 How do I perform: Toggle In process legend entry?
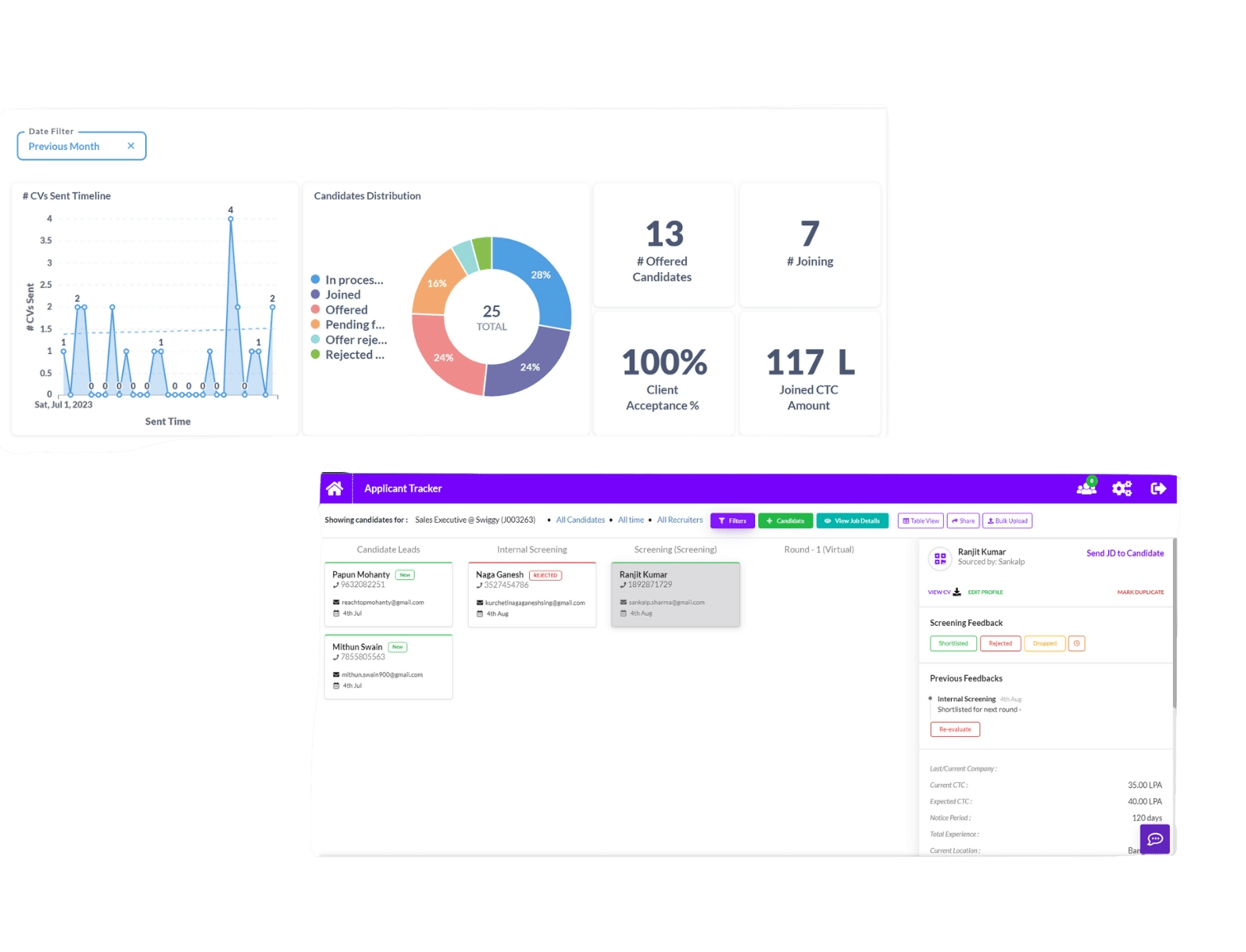coord(347,280)
